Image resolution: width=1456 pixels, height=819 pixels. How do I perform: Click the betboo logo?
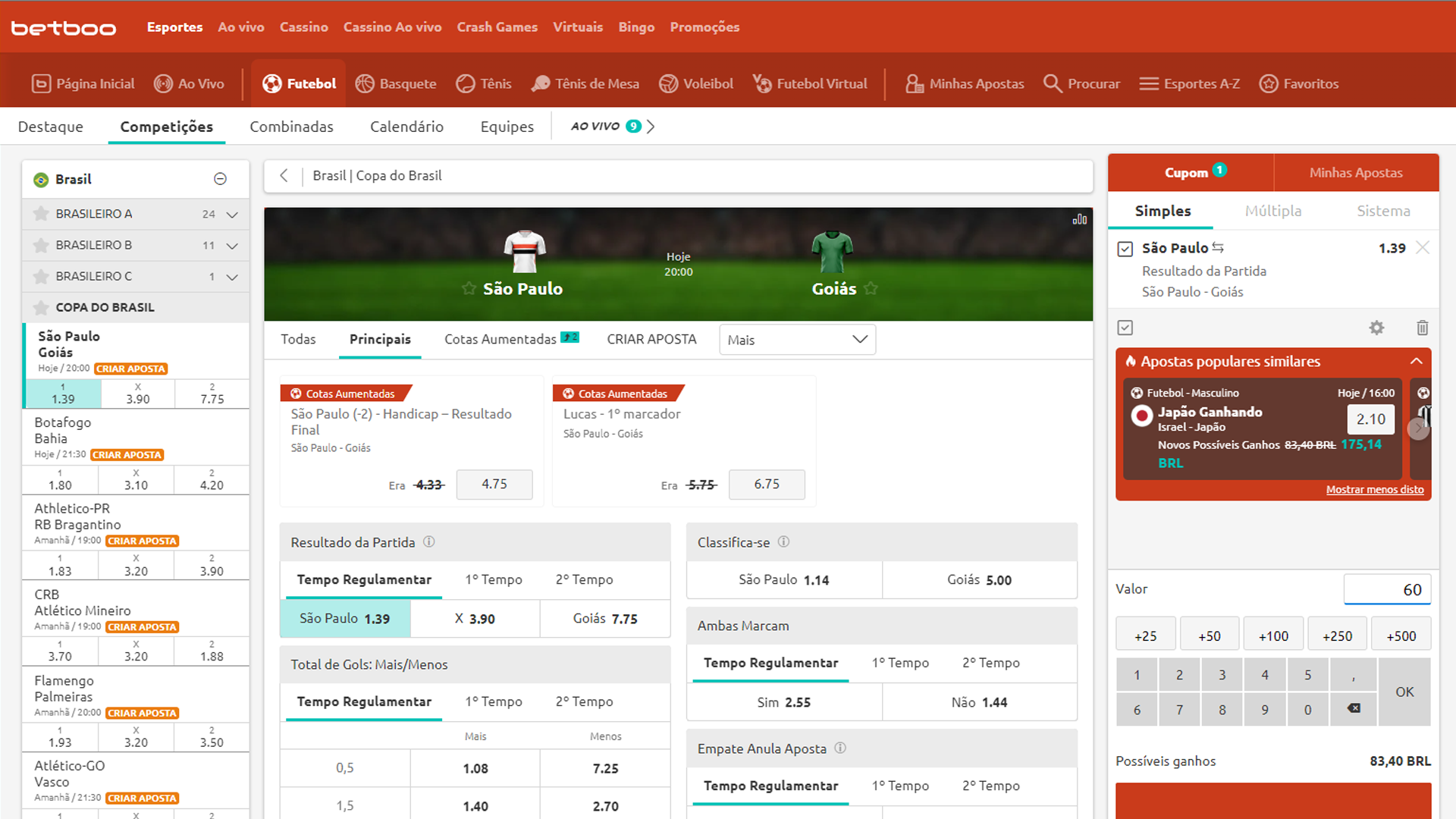coord(64,28)
